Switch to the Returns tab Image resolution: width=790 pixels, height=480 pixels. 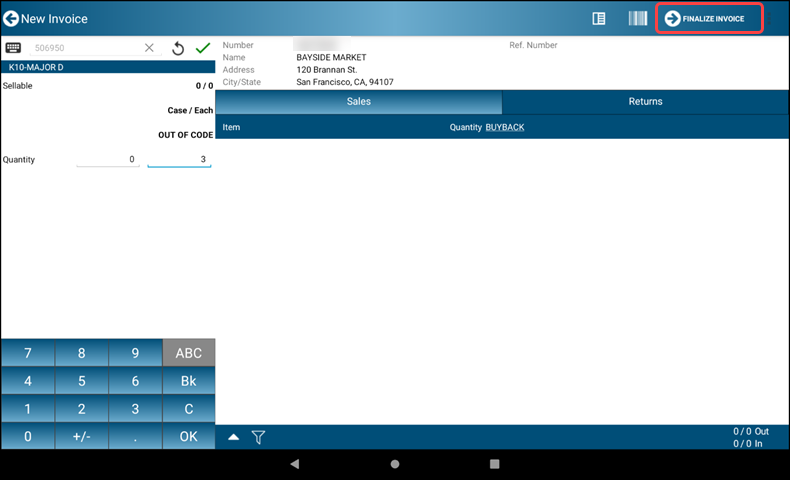[645, 102]
